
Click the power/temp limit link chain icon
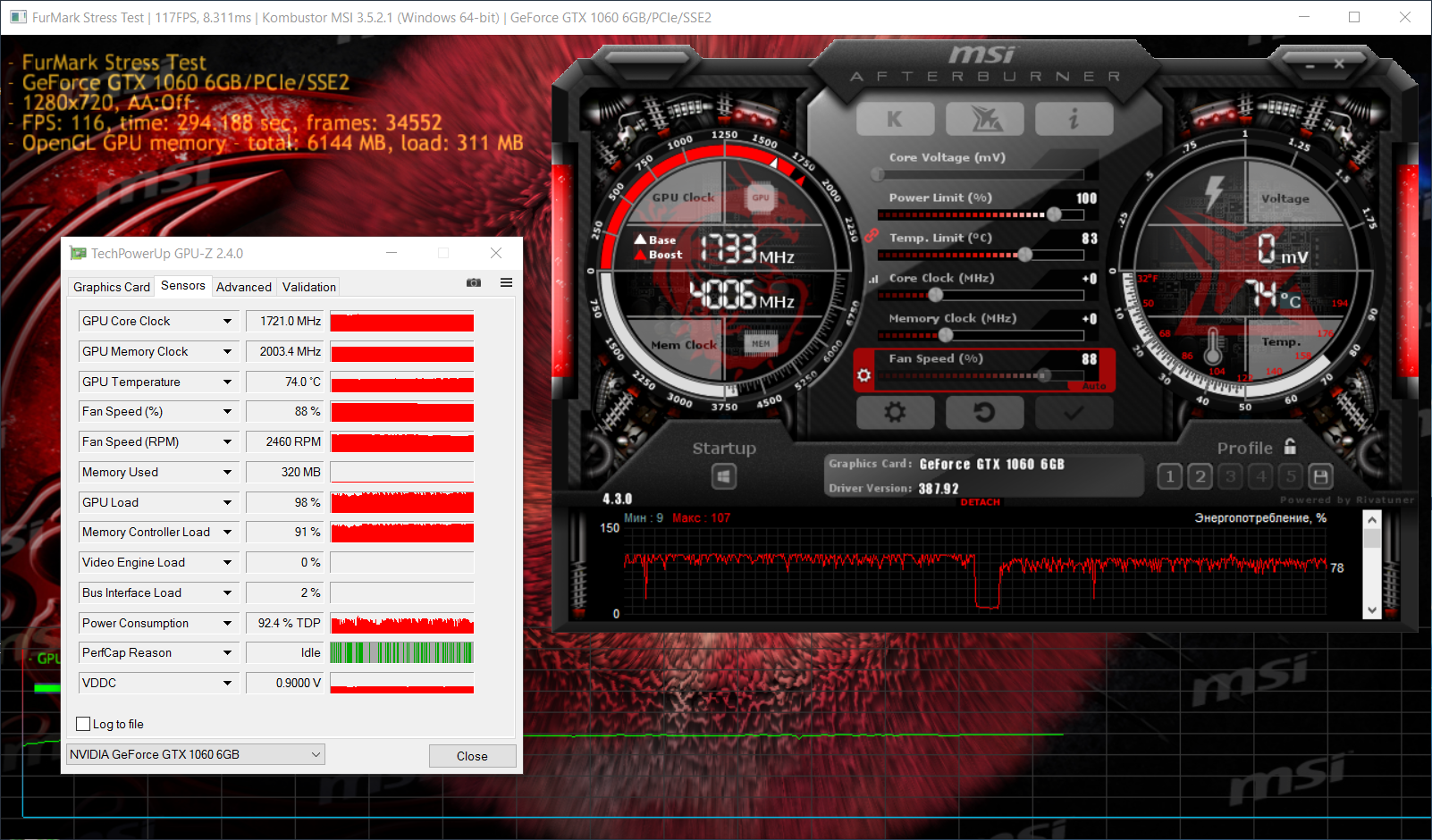[x=872, y=234]
